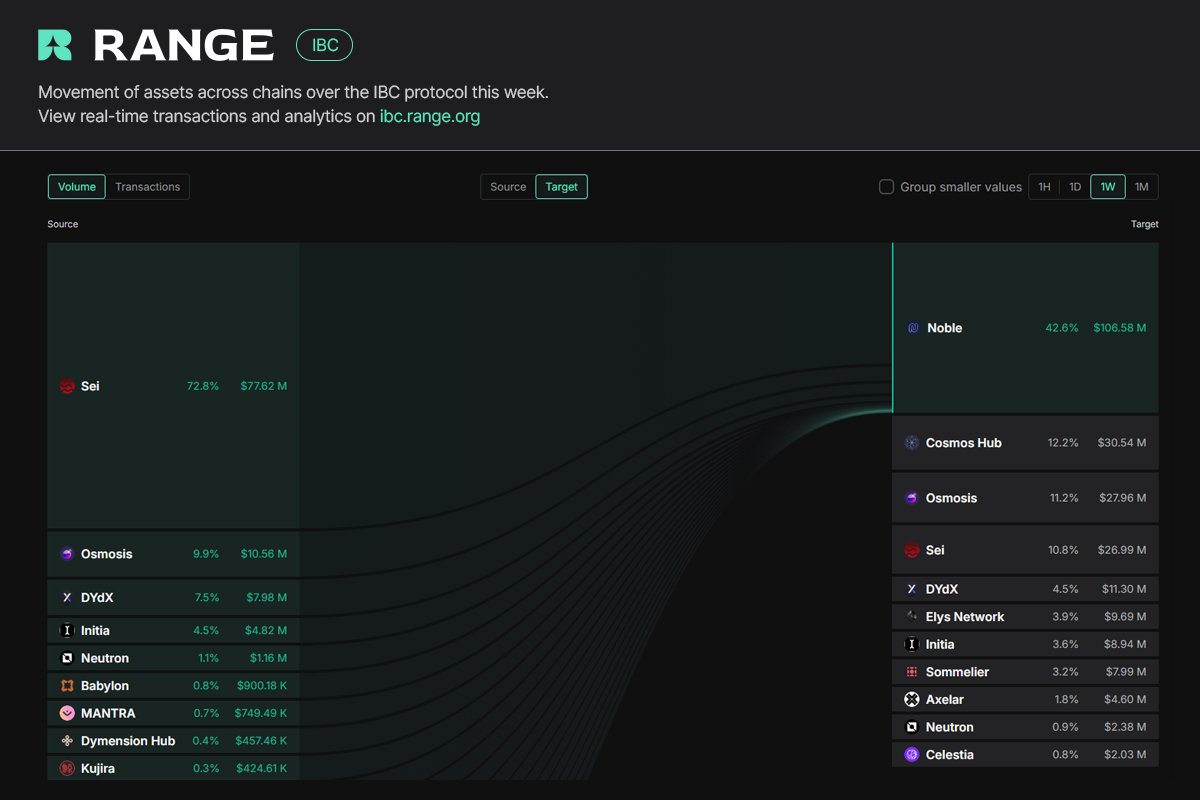Click the Osmosis icon in target list
1200x800 pixels.
coord(912,498)
